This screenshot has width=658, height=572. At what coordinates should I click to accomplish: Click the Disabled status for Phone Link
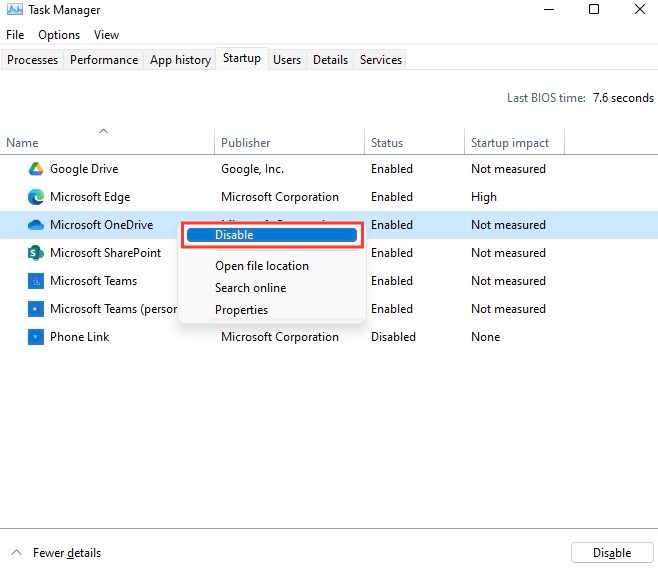point(393,337)
